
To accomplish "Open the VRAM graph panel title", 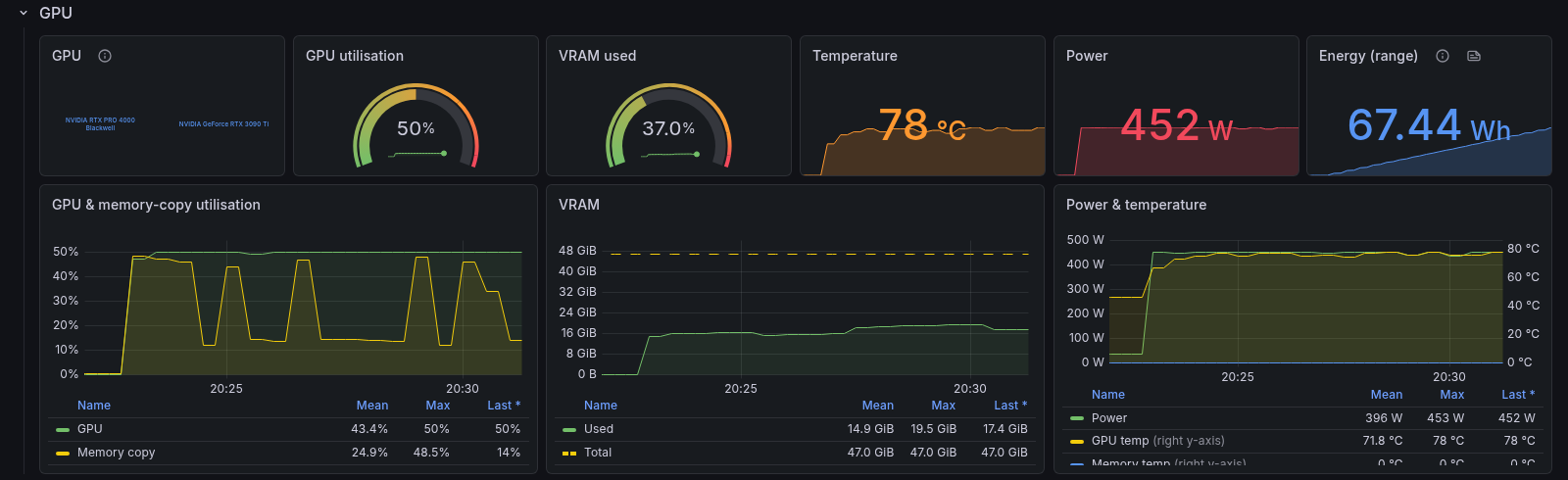I will 579,205.
